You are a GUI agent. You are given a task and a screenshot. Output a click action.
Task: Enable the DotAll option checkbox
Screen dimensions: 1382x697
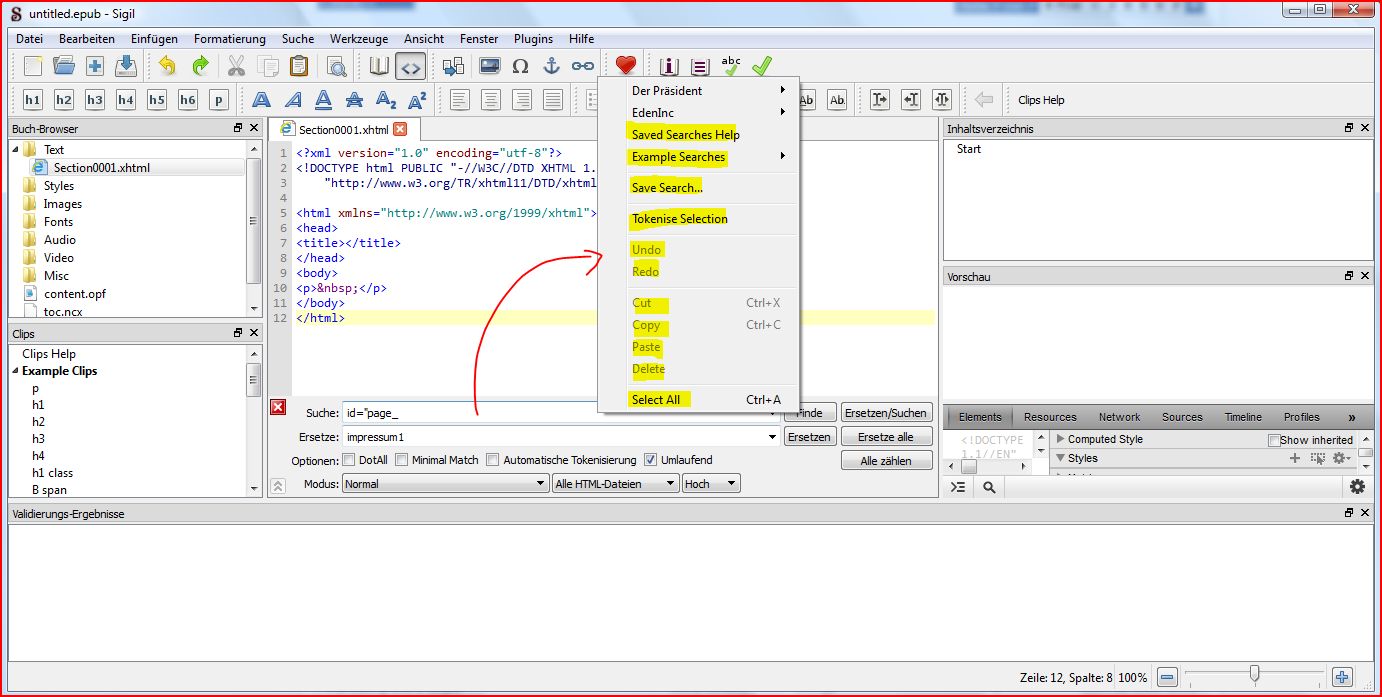(x=349, y=460)
